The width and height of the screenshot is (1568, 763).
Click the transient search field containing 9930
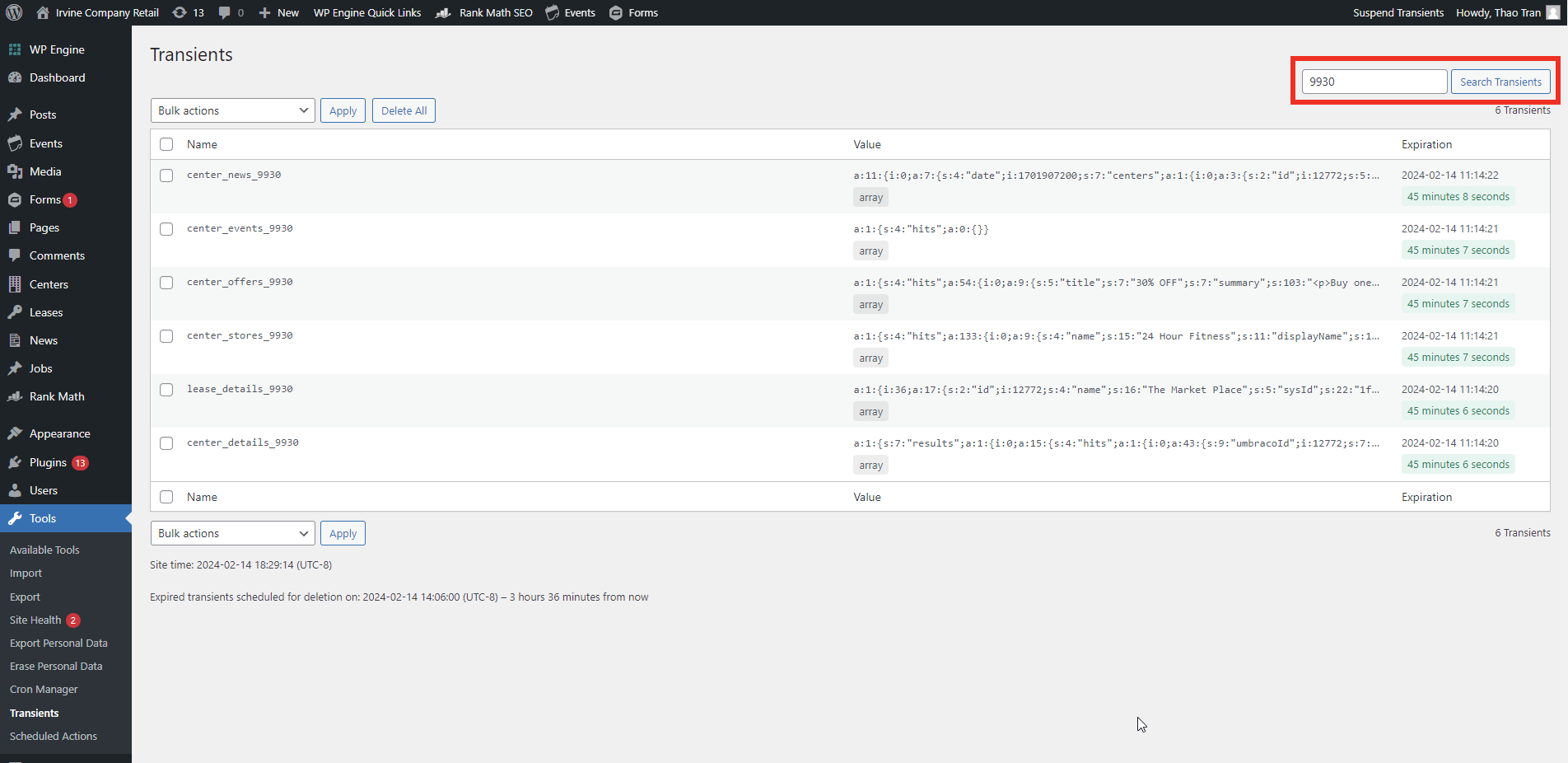pyautogui.click(x=1373, y=82)
